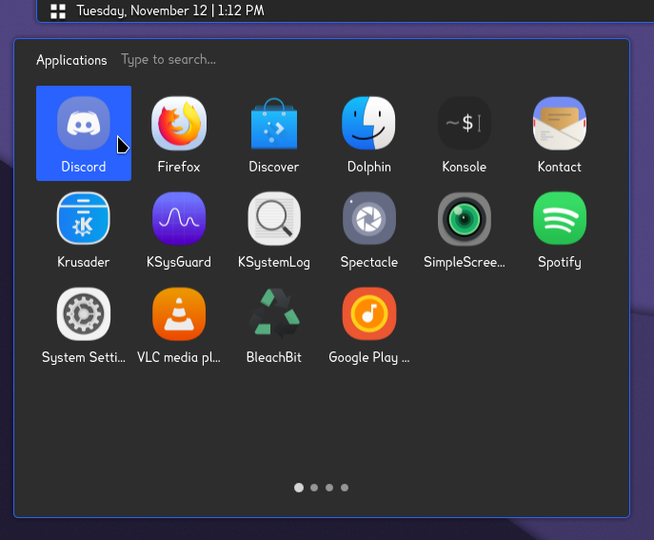Open the System Settings gear icon

(83, 314)
